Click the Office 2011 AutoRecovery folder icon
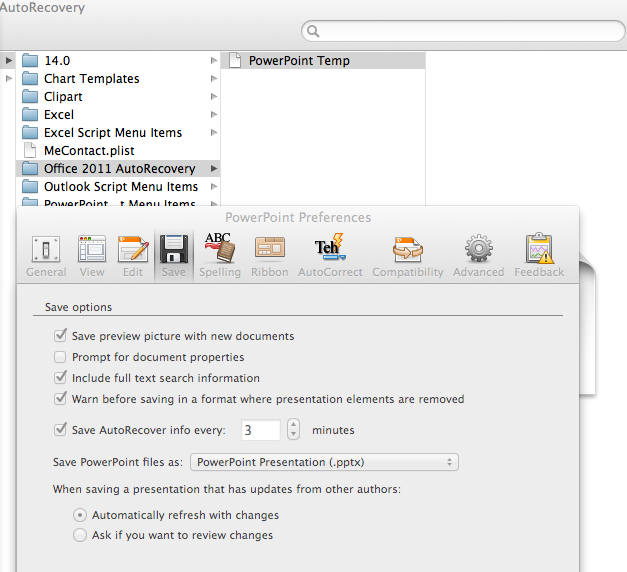The image size is (627, 572). point(30,169)
